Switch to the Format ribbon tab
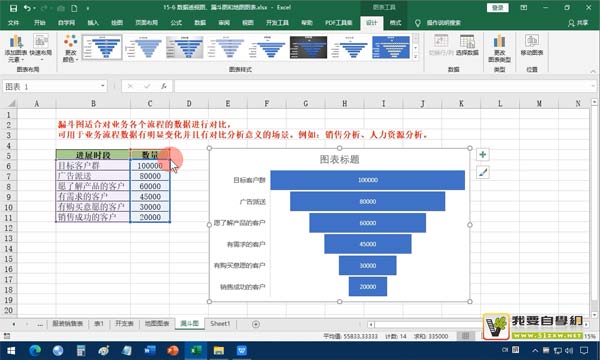 [x=395, y=23]
